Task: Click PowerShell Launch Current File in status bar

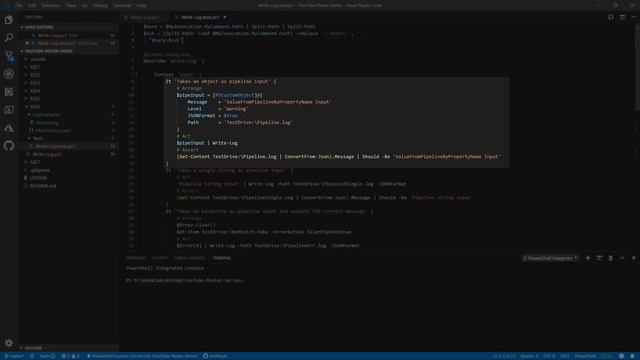Action: pos(142,356)
